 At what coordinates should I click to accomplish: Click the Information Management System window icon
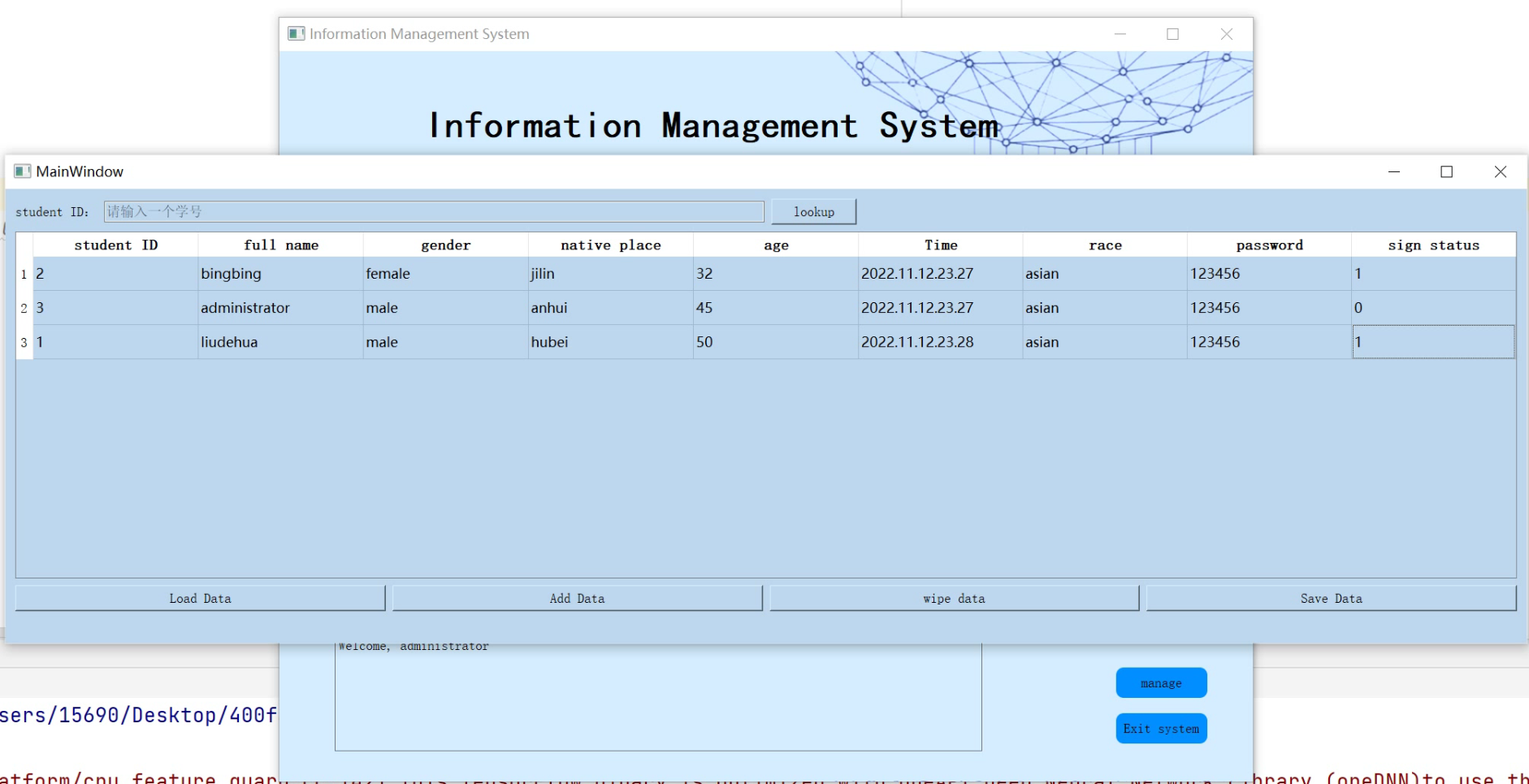point(297,33)
